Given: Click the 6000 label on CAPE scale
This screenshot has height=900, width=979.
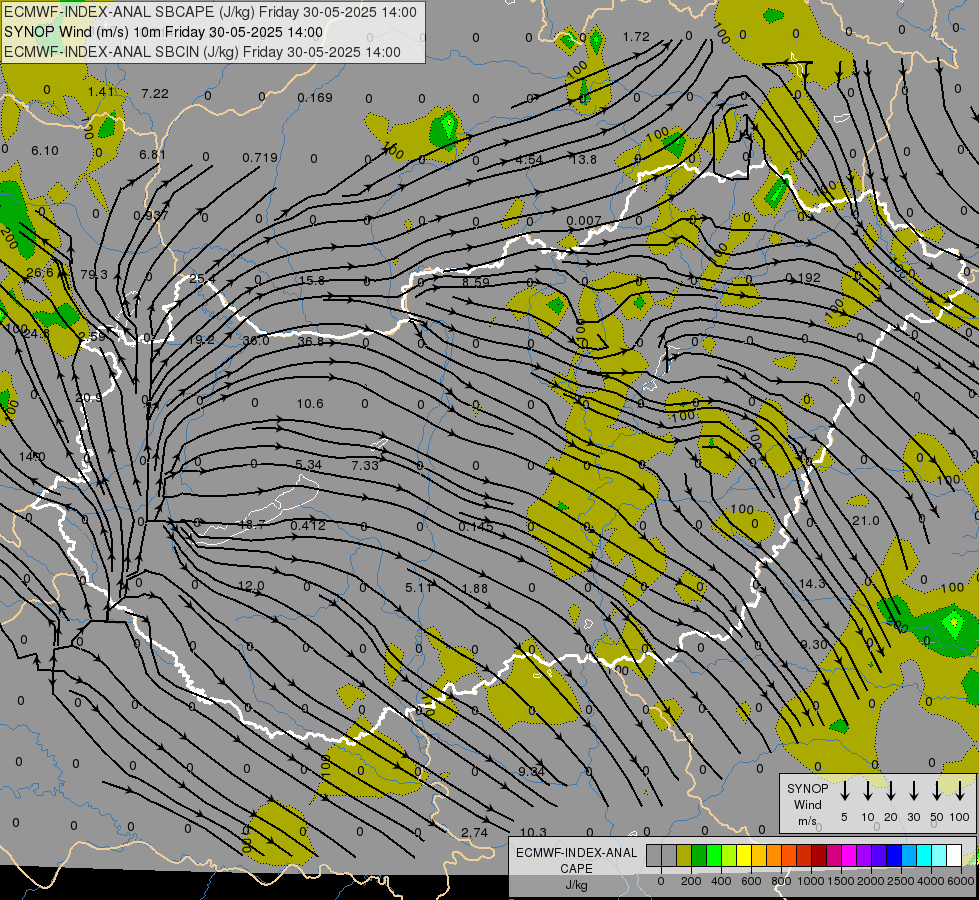Looking at the screenshot, I should coord(960,881).
